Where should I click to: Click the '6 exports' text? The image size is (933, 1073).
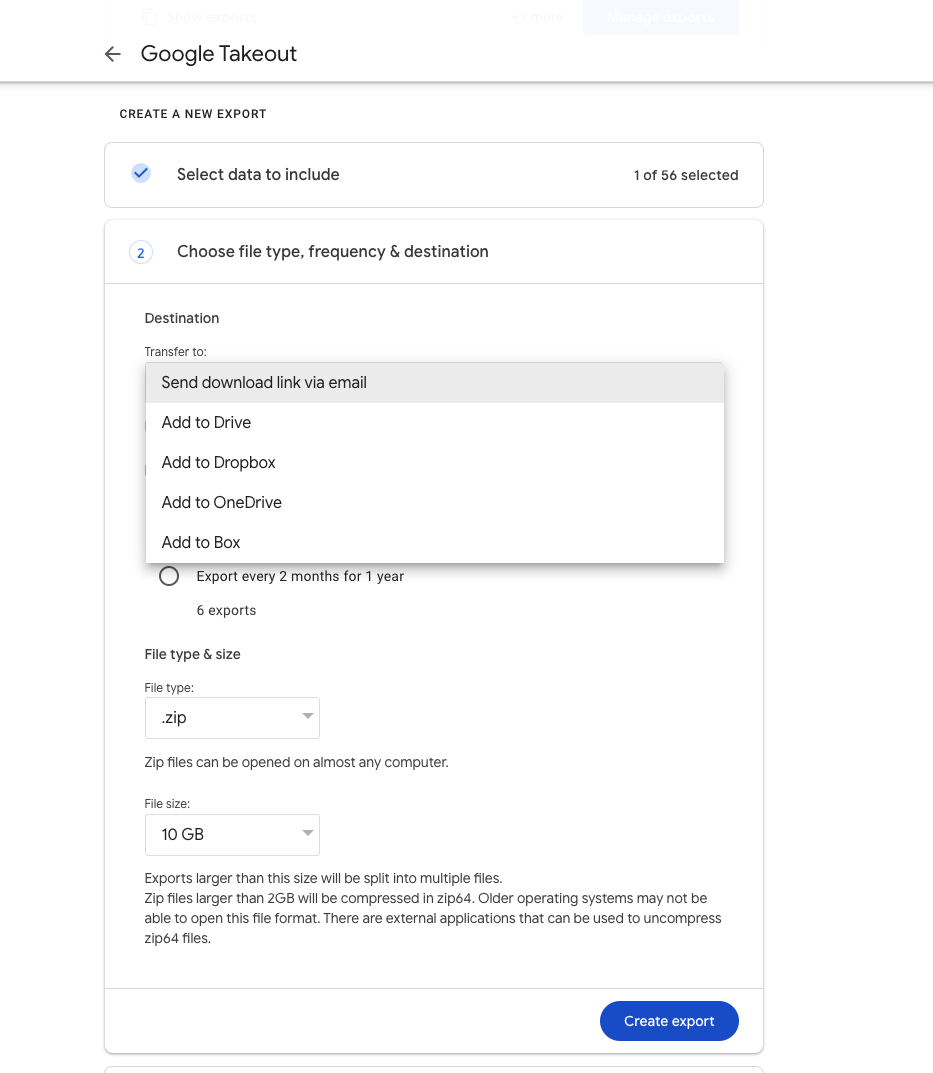[227, 610]
